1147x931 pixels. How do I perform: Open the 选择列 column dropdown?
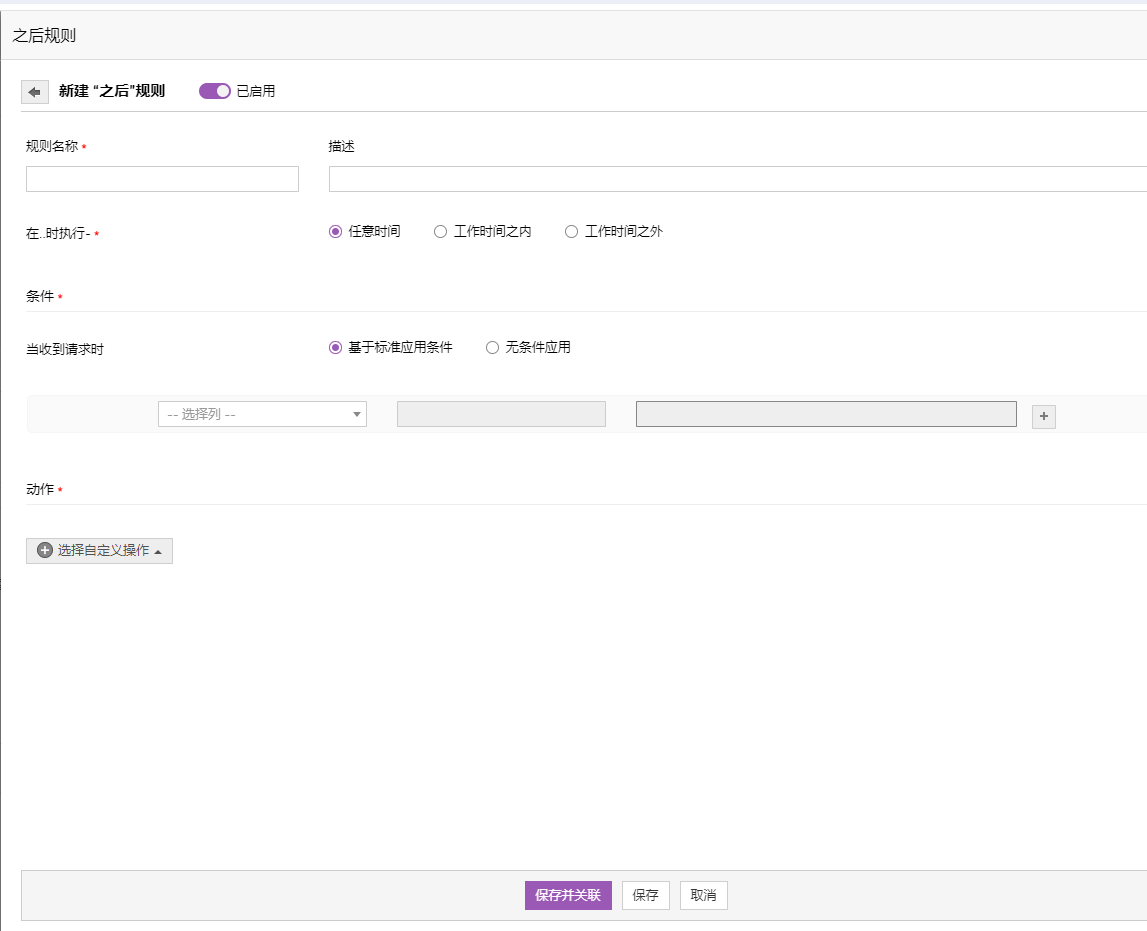click(x=262, y=414)
